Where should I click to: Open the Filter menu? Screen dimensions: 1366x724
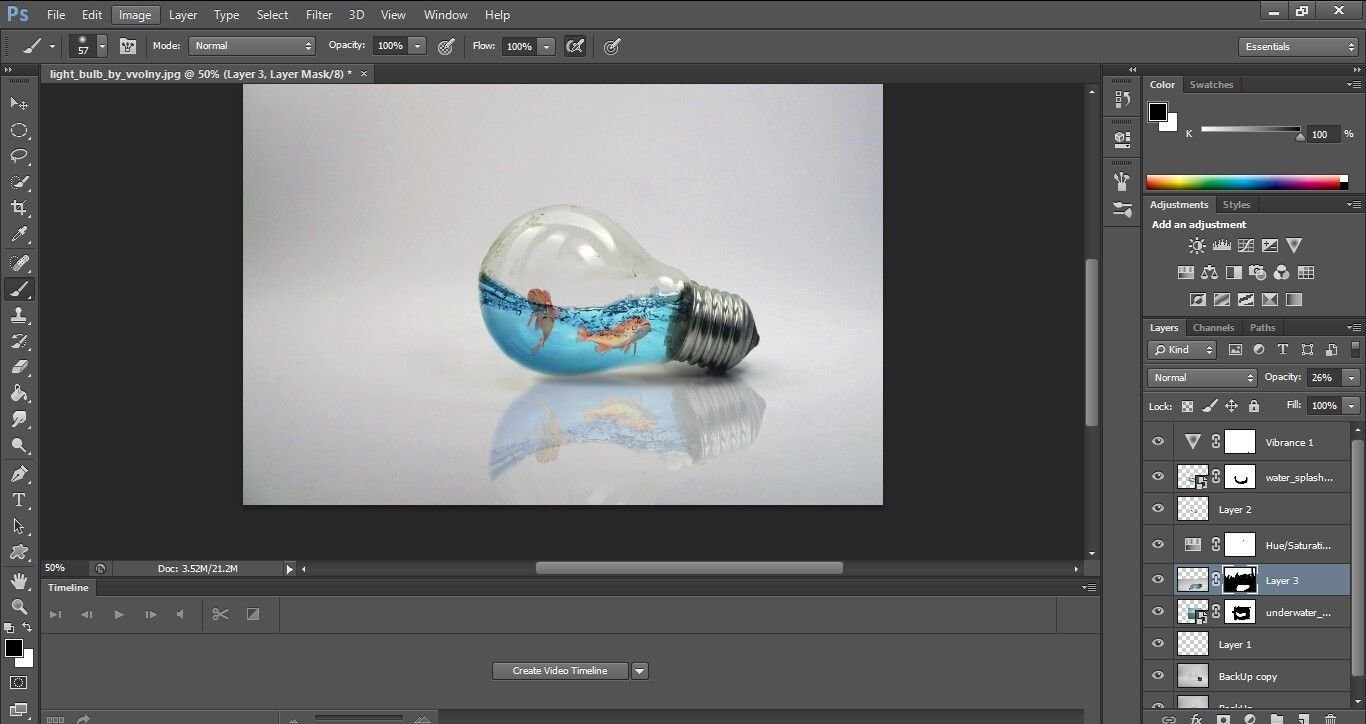(x=319, y=15)
